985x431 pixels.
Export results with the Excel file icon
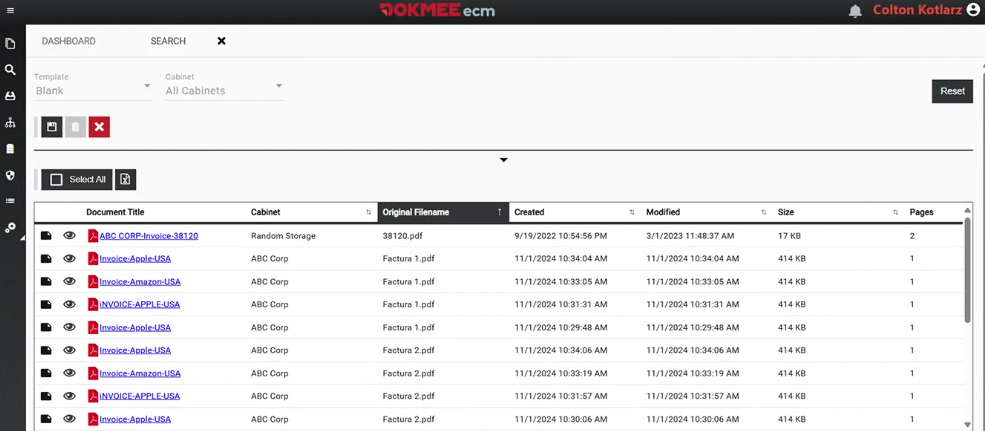coord(125,180)
